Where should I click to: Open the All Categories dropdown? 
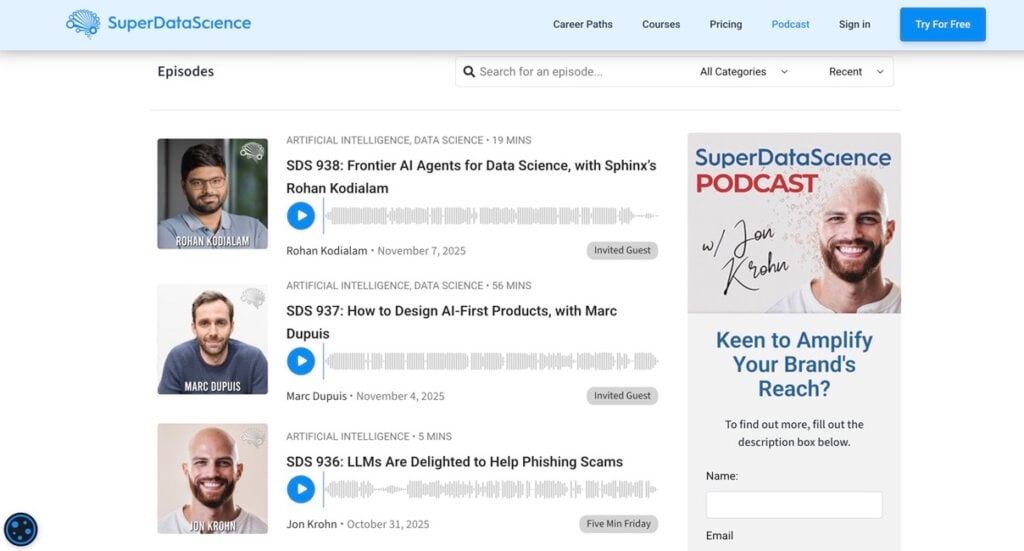(744, 72)
